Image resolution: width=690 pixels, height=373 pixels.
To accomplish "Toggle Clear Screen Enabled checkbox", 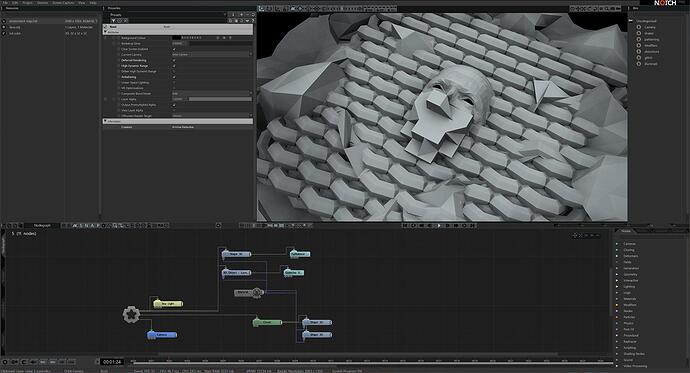I will tap(174, 49).
